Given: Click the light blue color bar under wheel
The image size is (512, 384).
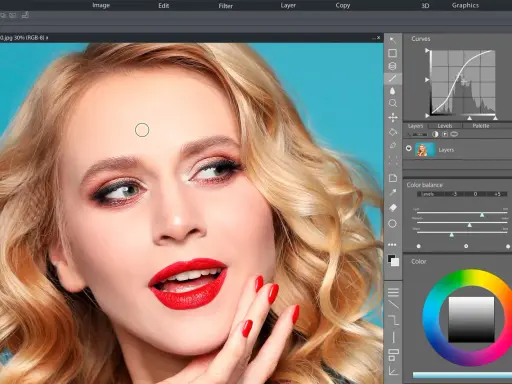Looking at the screenshot, I should coord(462,375).
